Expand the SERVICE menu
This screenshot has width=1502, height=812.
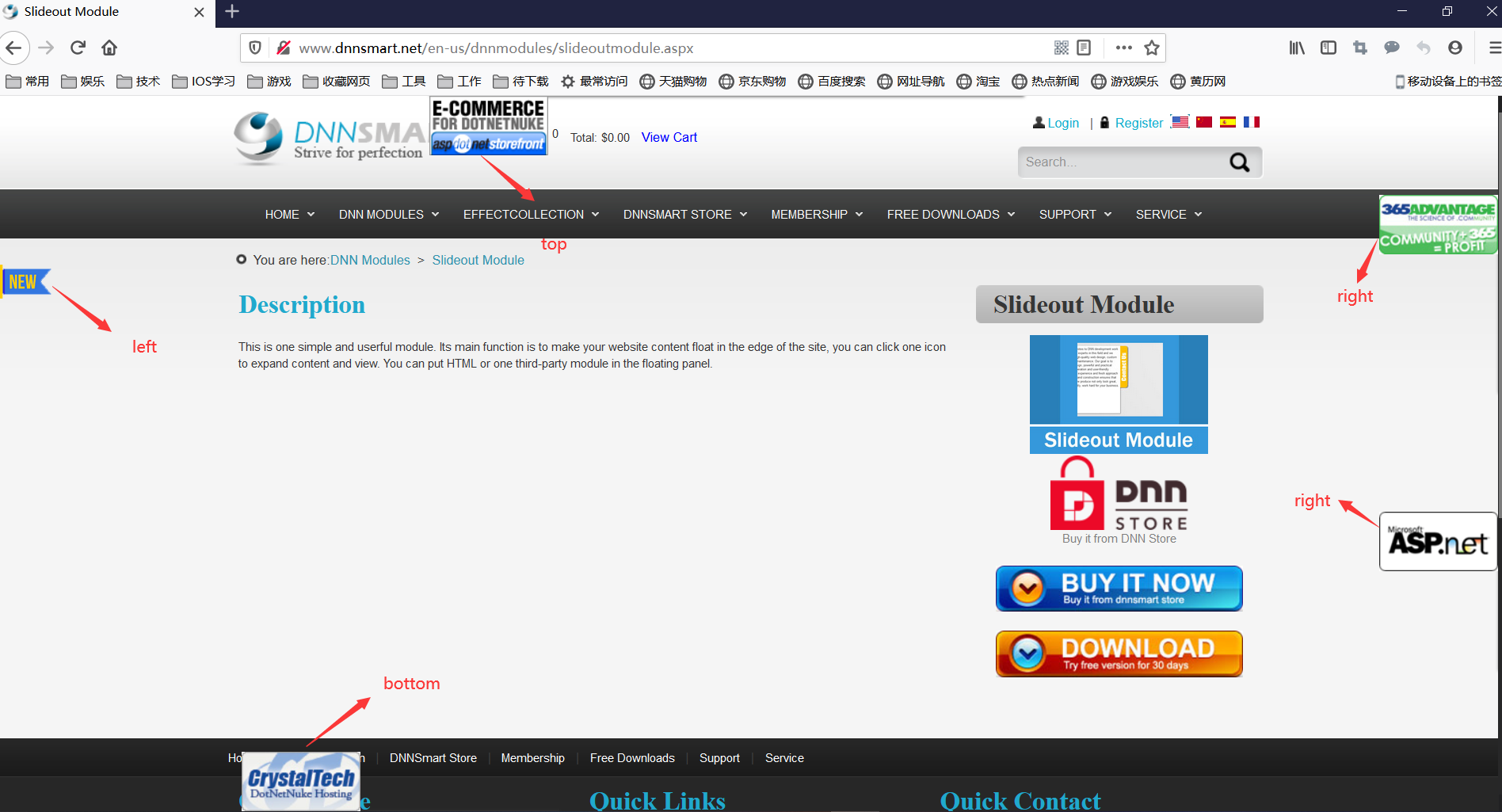[1169, 215]
